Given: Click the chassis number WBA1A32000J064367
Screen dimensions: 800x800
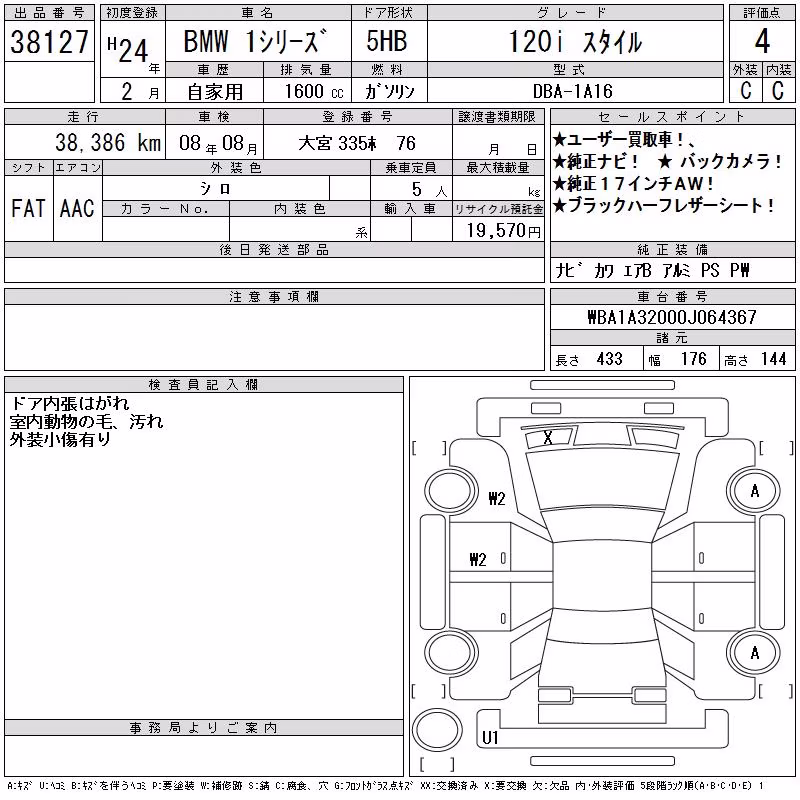Looking at the screenshot, I should point(672,317).
